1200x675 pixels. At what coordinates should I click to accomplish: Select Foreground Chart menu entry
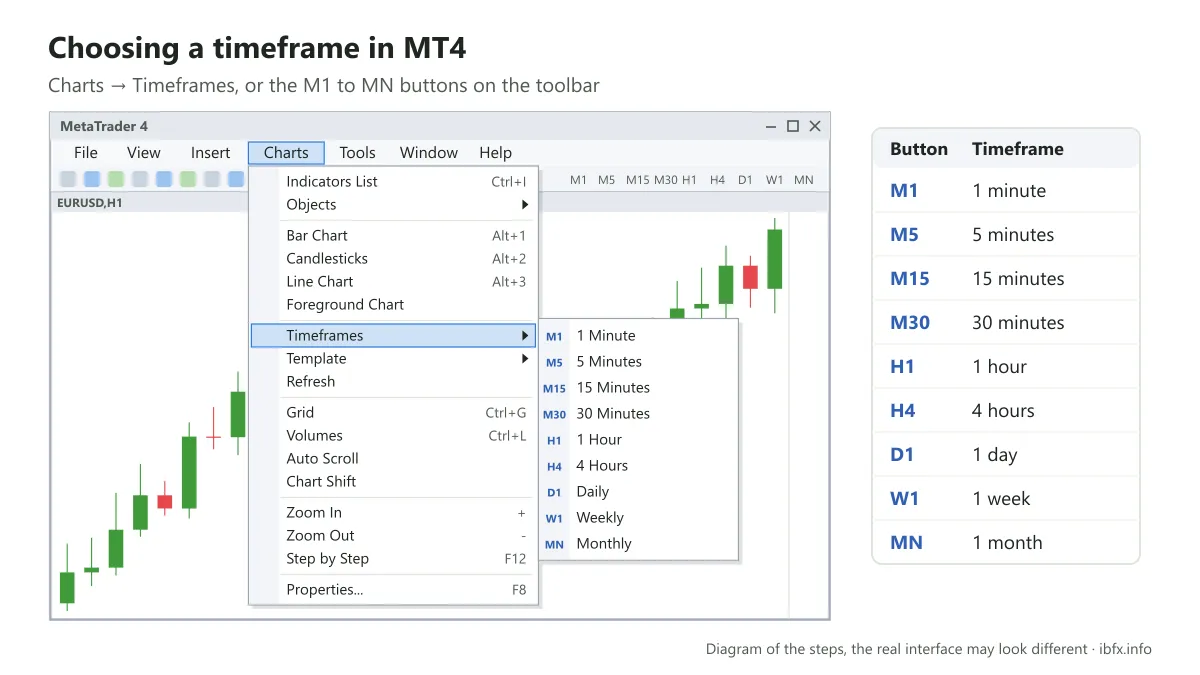(394, 305)
